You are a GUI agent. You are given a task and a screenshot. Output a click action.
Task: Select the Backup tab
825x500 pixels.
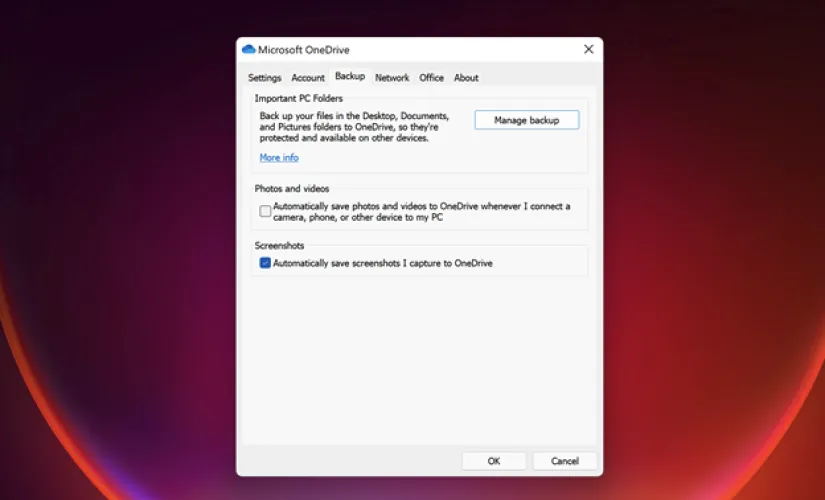[x=350, y=77]
